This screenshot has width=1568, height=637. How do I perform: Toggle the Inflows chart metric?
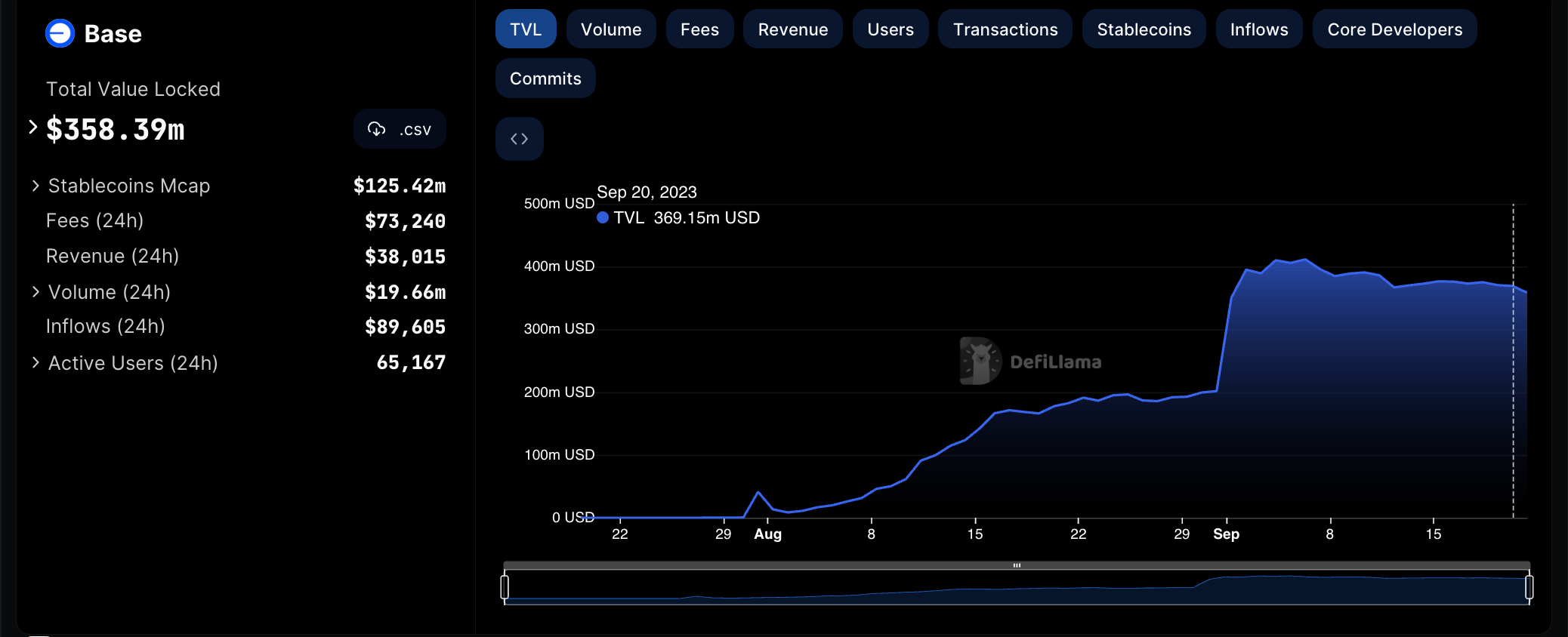tap(1259, 29)
